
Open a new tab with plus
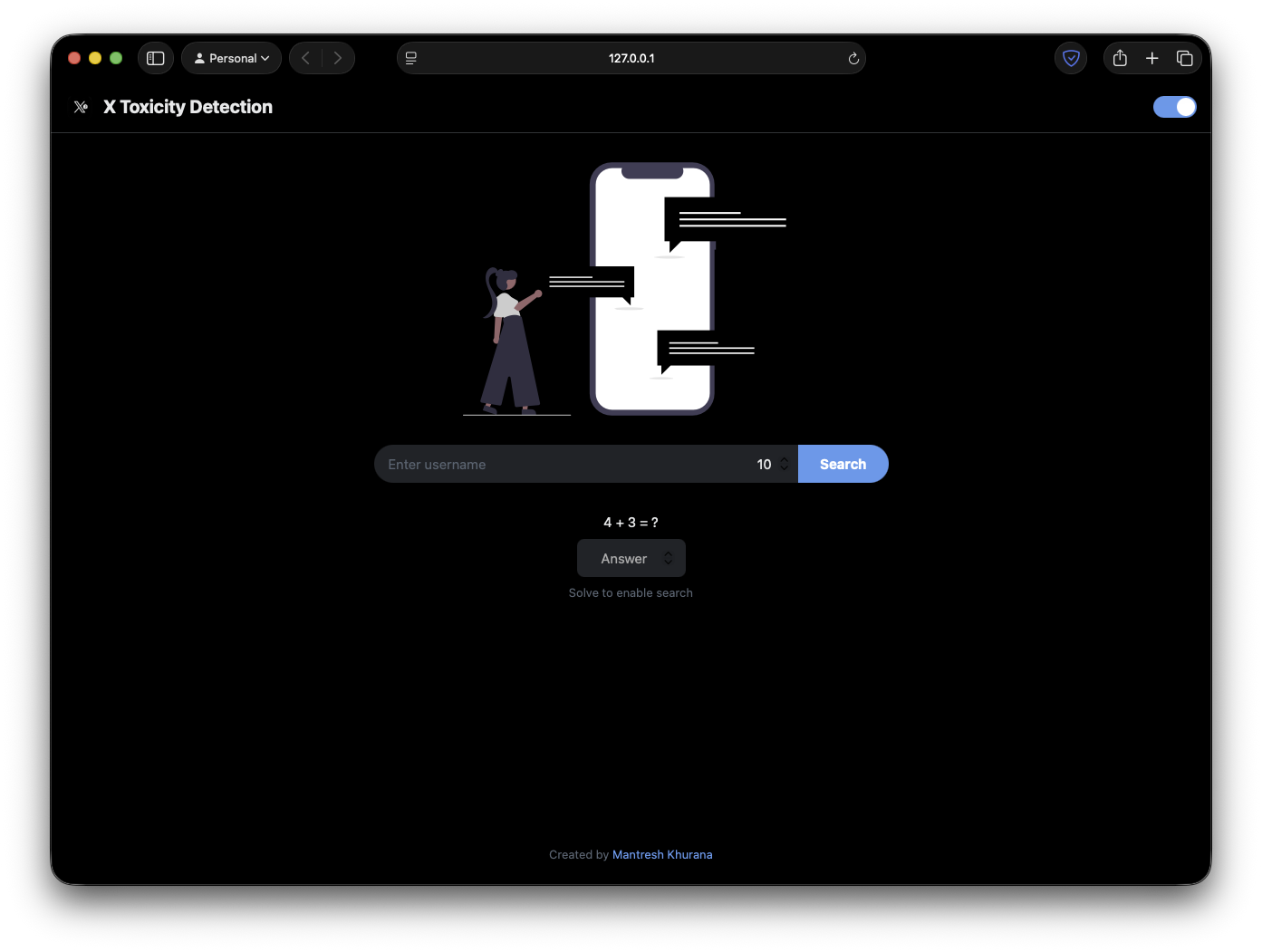tap(1152, 58)
